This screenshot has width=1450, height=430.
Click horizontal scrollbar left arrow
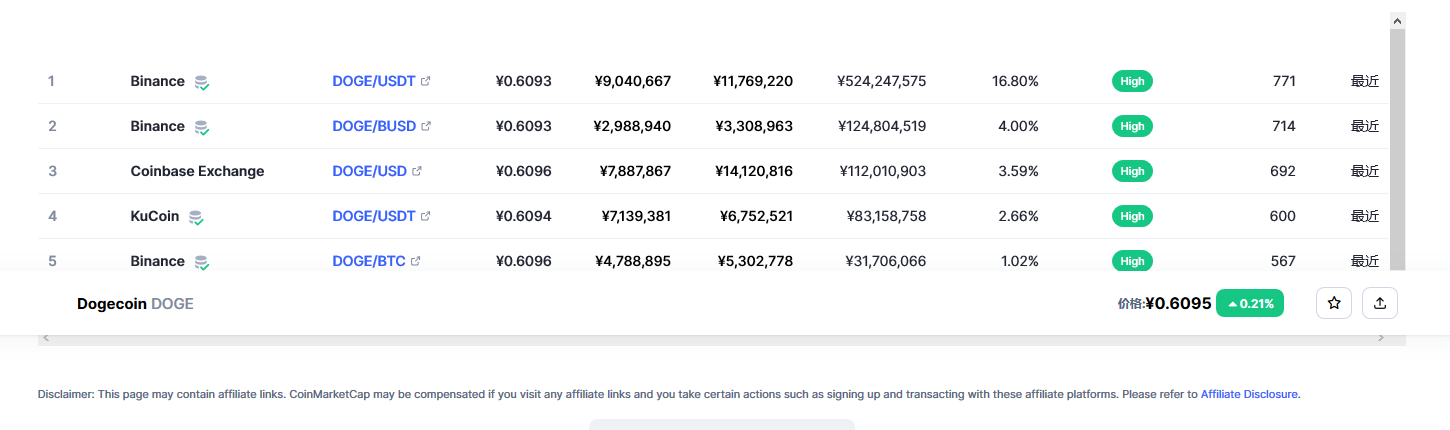(45, 339)
